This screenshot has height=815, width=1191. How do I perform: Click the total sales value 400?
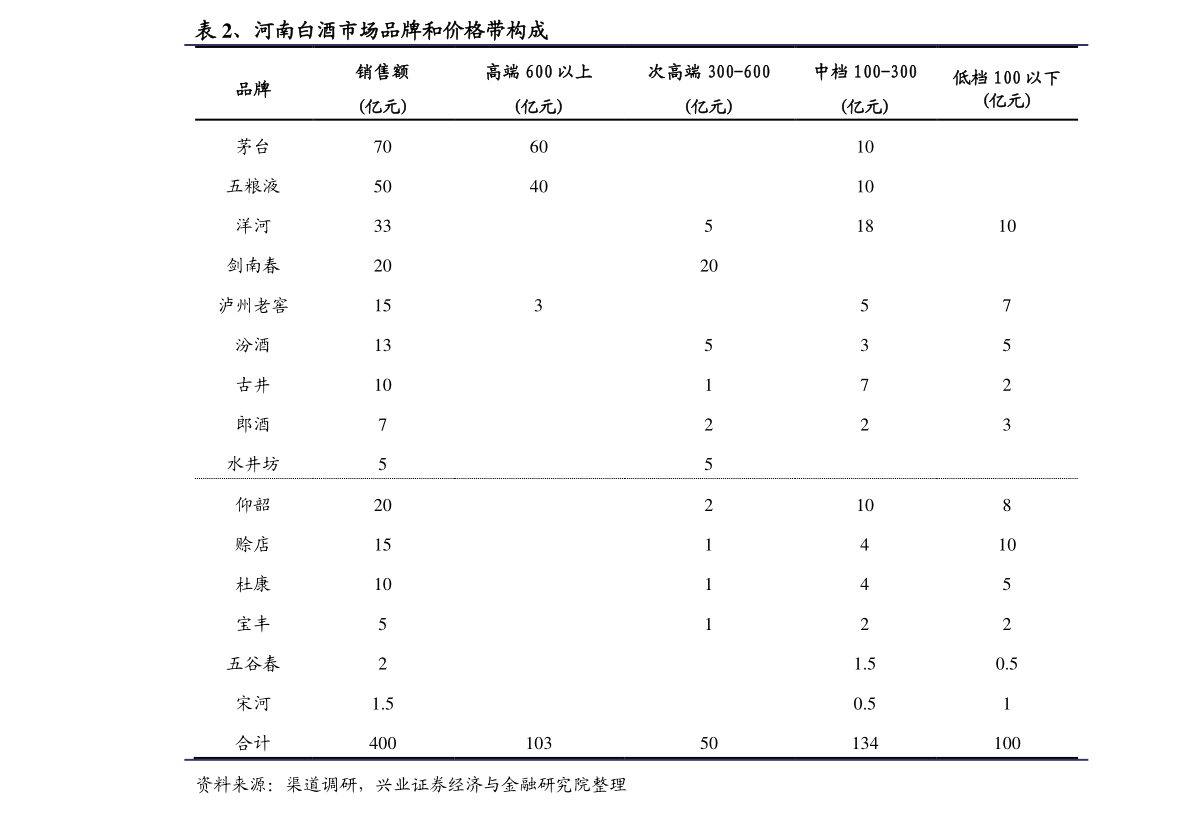point(383,742)
